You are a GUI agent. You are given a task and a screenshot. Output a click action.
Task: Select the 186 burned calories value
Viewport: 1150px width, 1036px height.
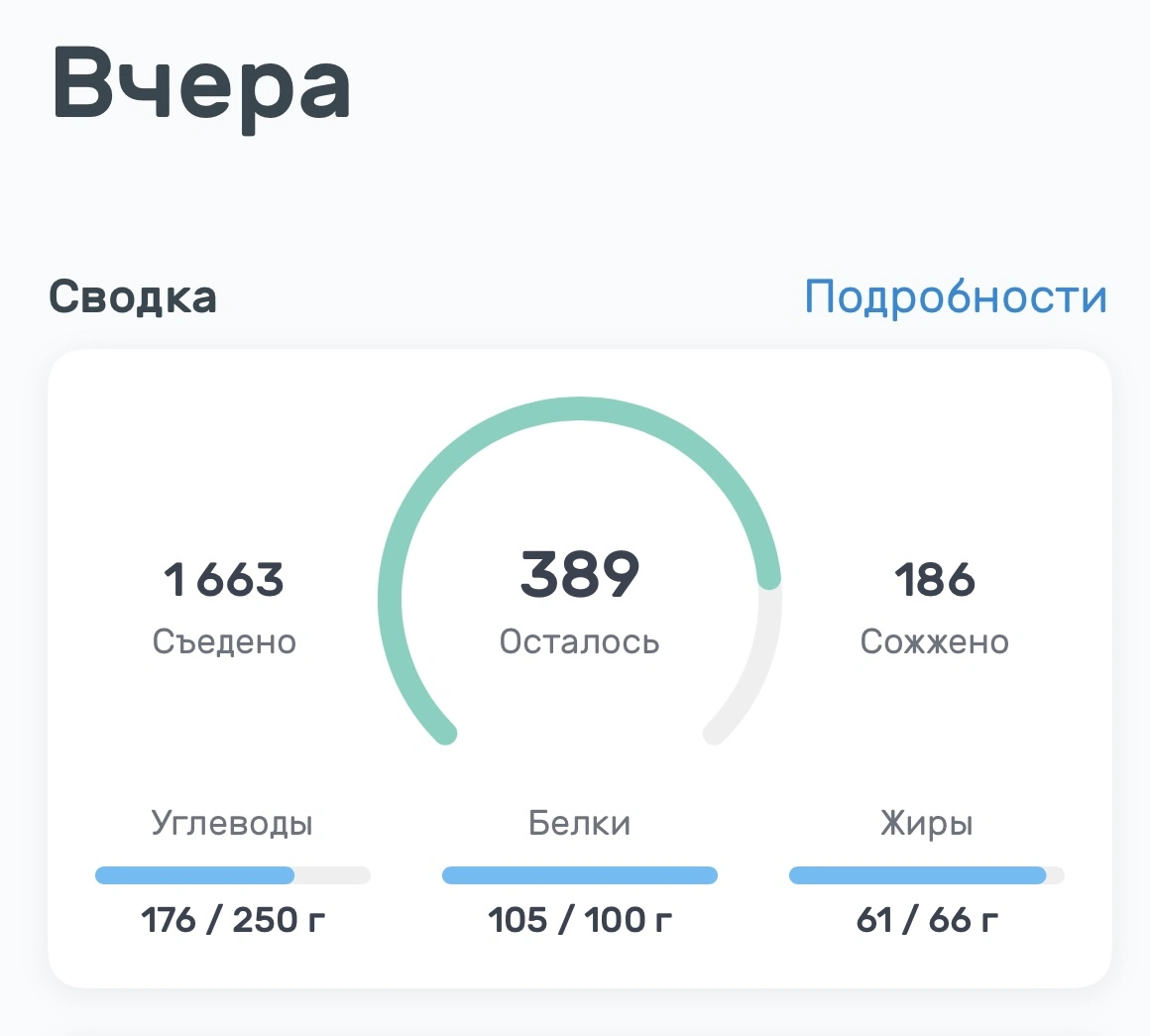[934, 580]
